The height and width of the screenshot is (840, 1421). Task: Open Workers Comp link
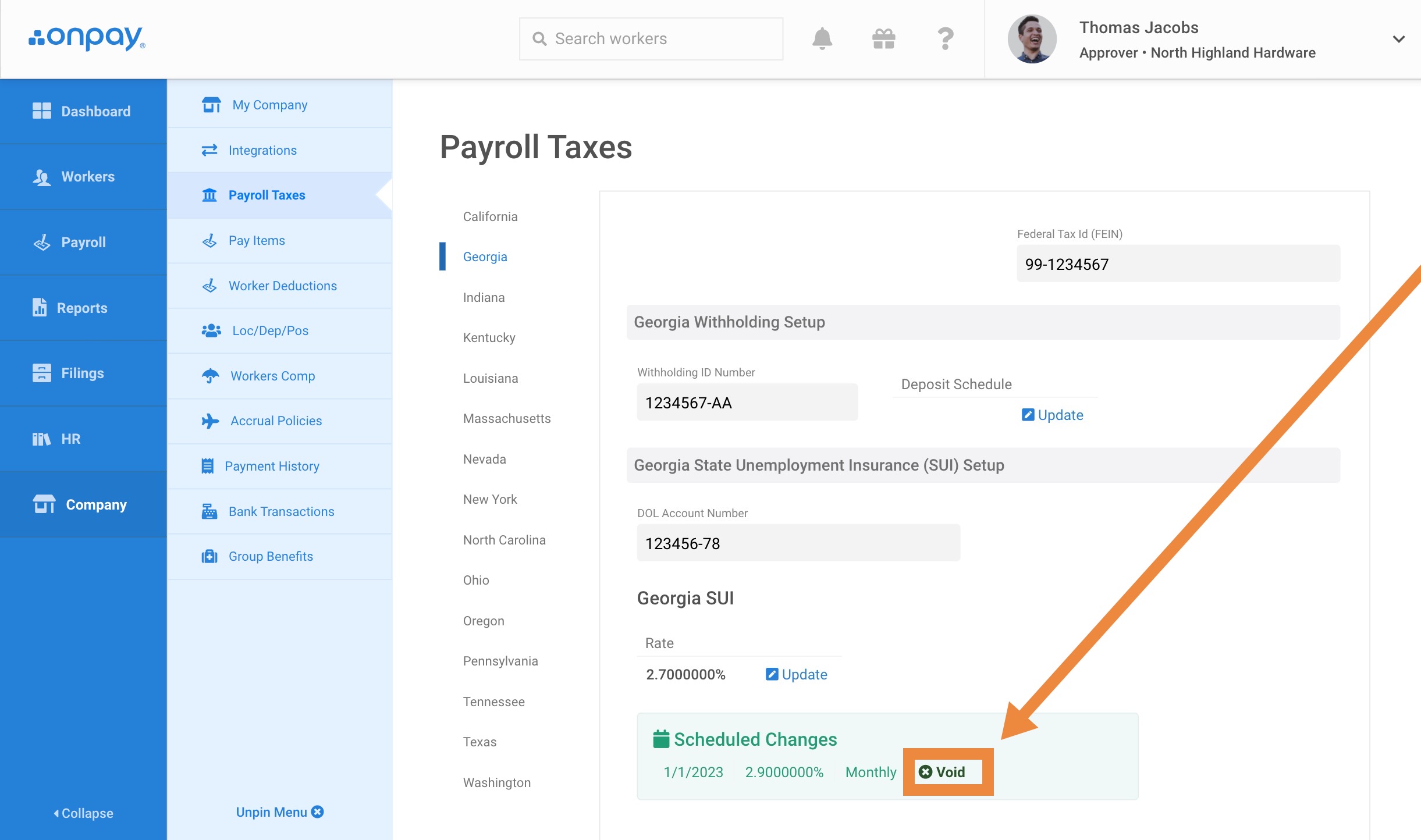pyautogui.click(x=273, y=376)
